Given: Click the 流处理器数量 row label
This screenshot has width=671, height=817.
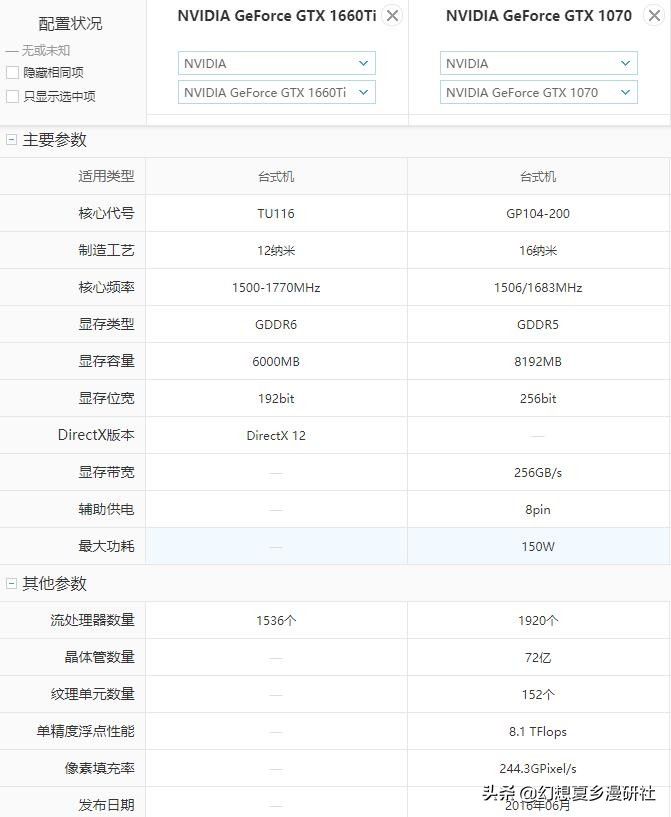Looking at the screenshot, I should click(92, 620).
